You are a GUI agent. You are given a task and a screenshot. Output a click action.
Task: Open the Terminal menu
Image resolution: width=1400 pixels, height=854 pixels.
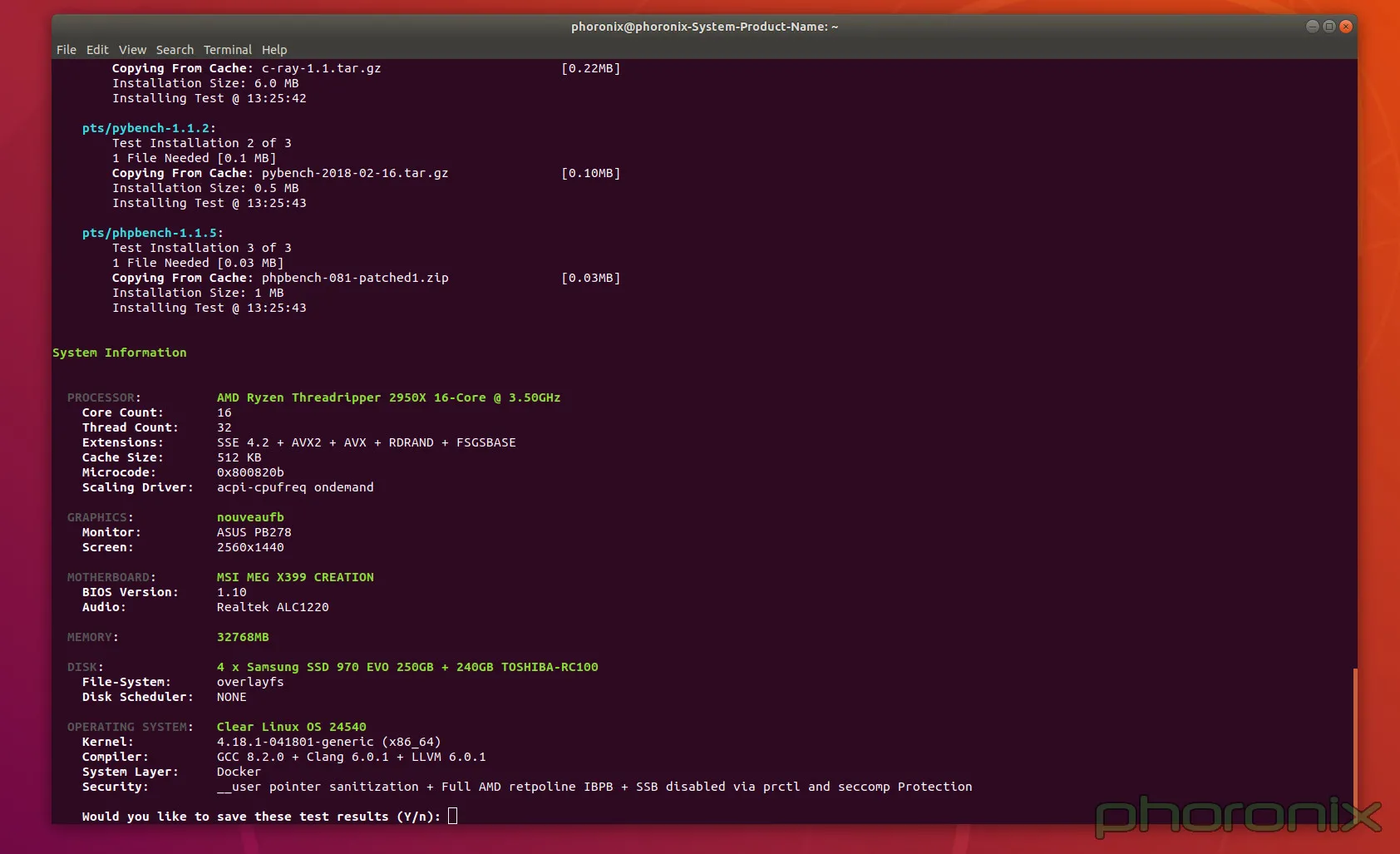coord(228,50)
